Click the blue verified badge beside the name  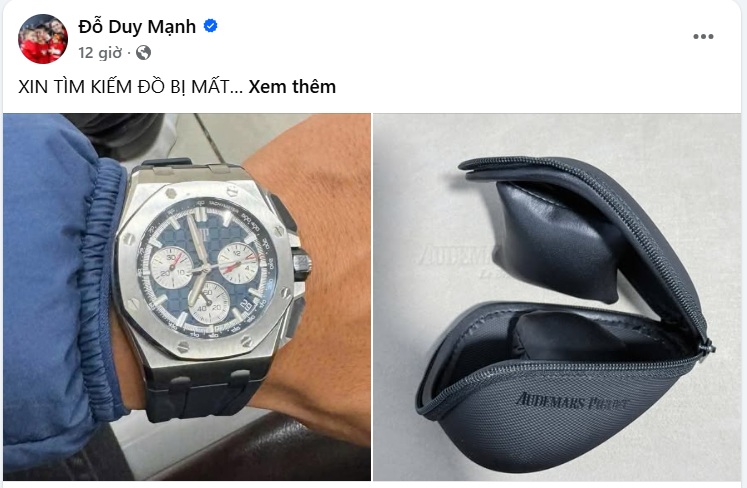coord(211,26)
